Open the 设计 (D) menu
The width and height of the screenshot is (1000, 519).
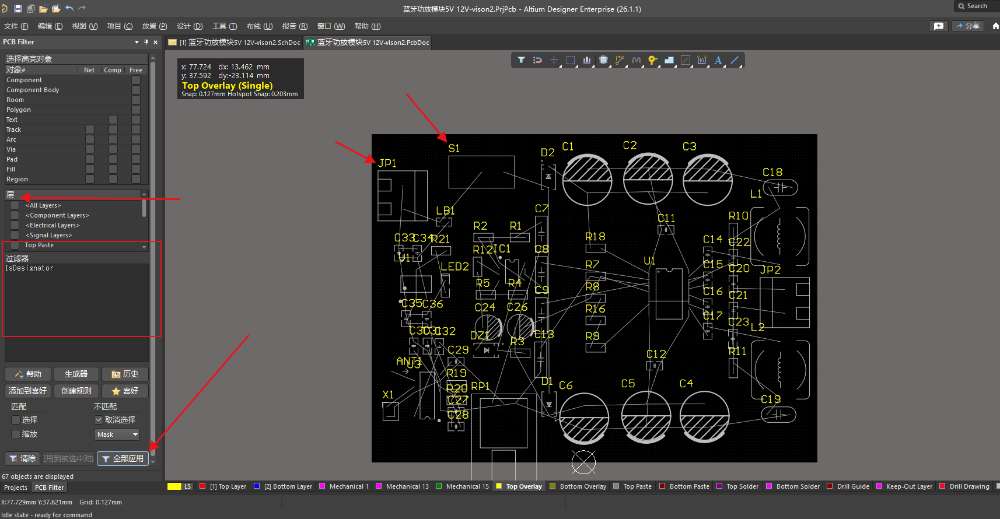[x=189, y=26]
